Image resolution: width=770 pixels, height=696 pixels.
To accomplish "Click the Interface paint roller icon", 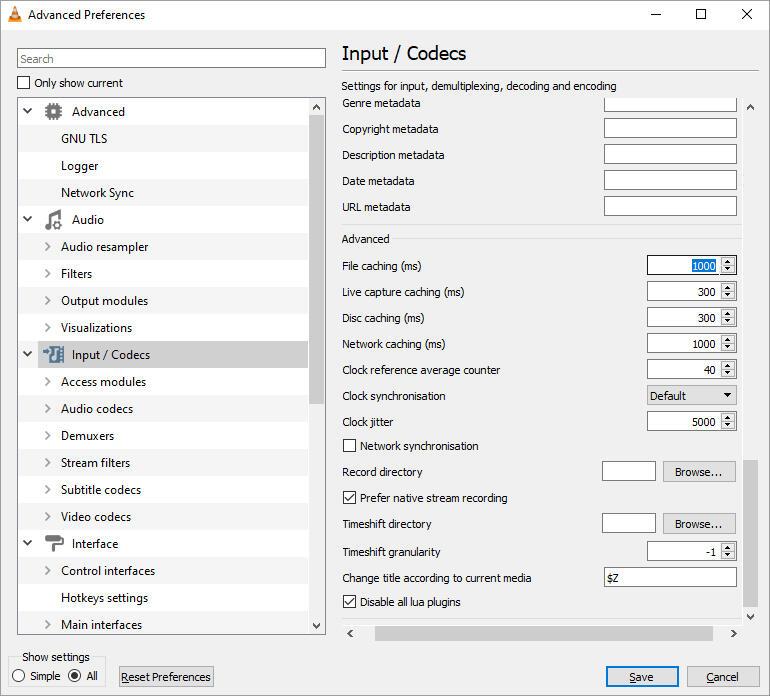I will (54, 543).
